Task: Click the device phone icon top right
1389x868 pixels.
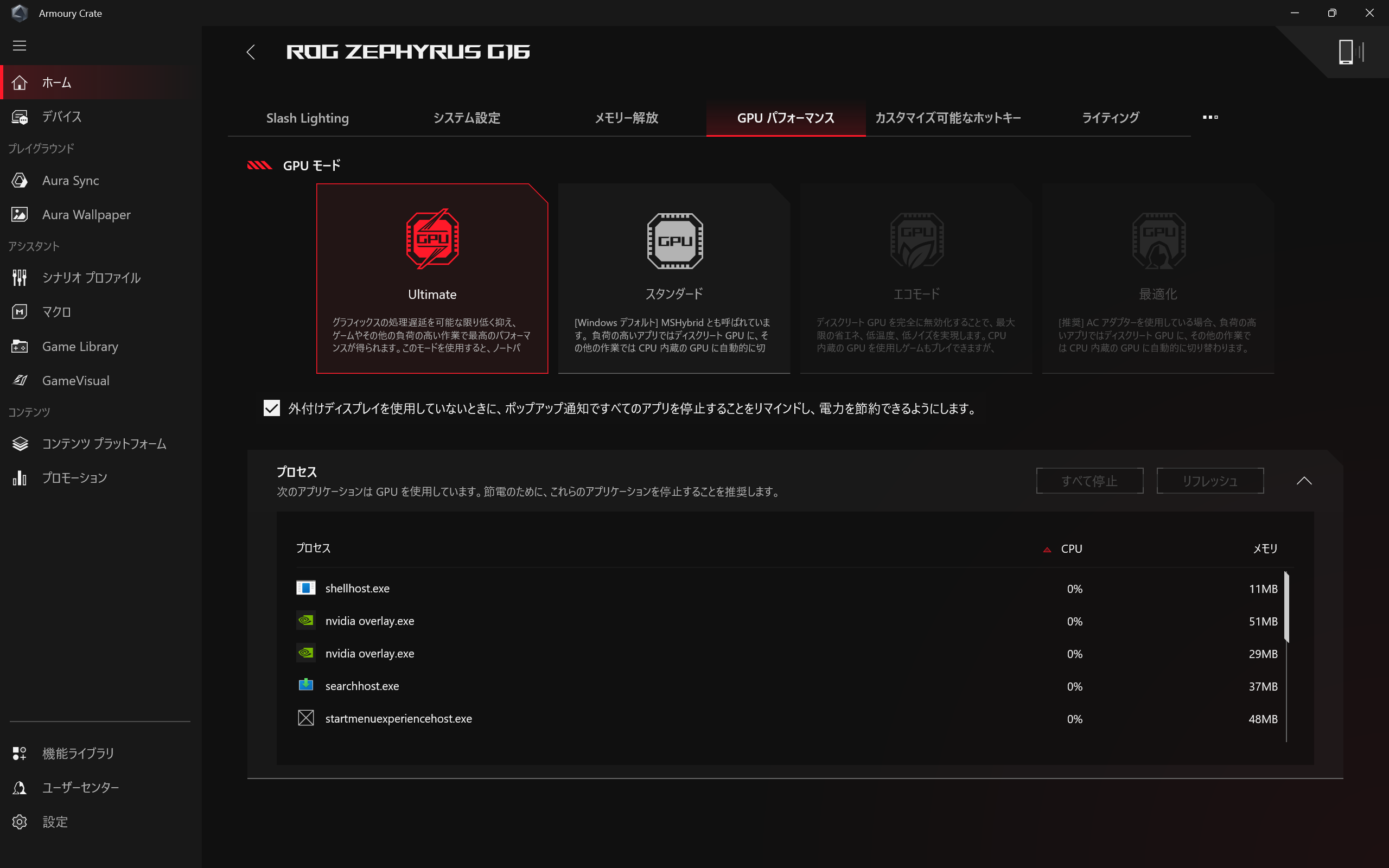Action: (x=1346, y=52)
